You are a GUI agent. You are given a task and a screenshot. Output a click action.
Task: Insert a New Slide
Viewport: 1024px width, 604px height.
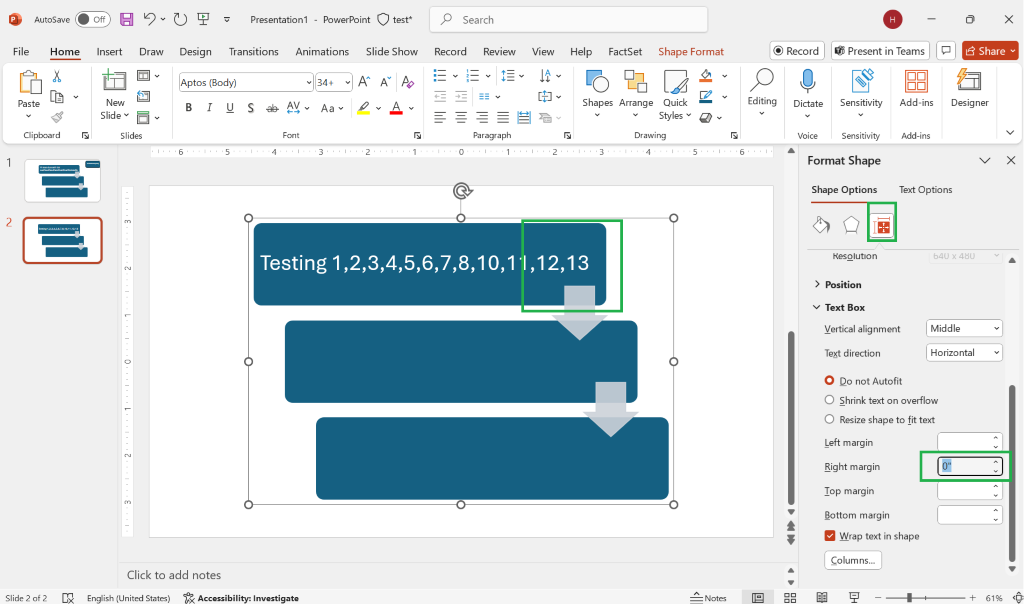(114, 82)
